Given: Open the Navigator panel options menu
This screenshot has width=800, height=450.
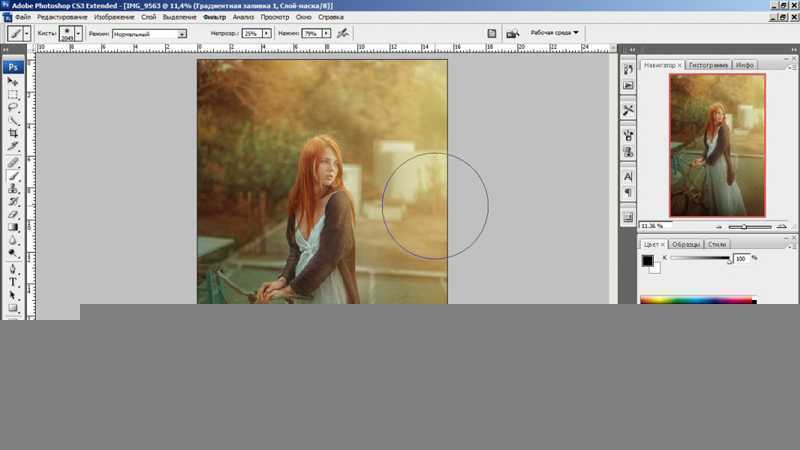Looking at the screenshot, I should pyautogui.click(x=790, y=67).
